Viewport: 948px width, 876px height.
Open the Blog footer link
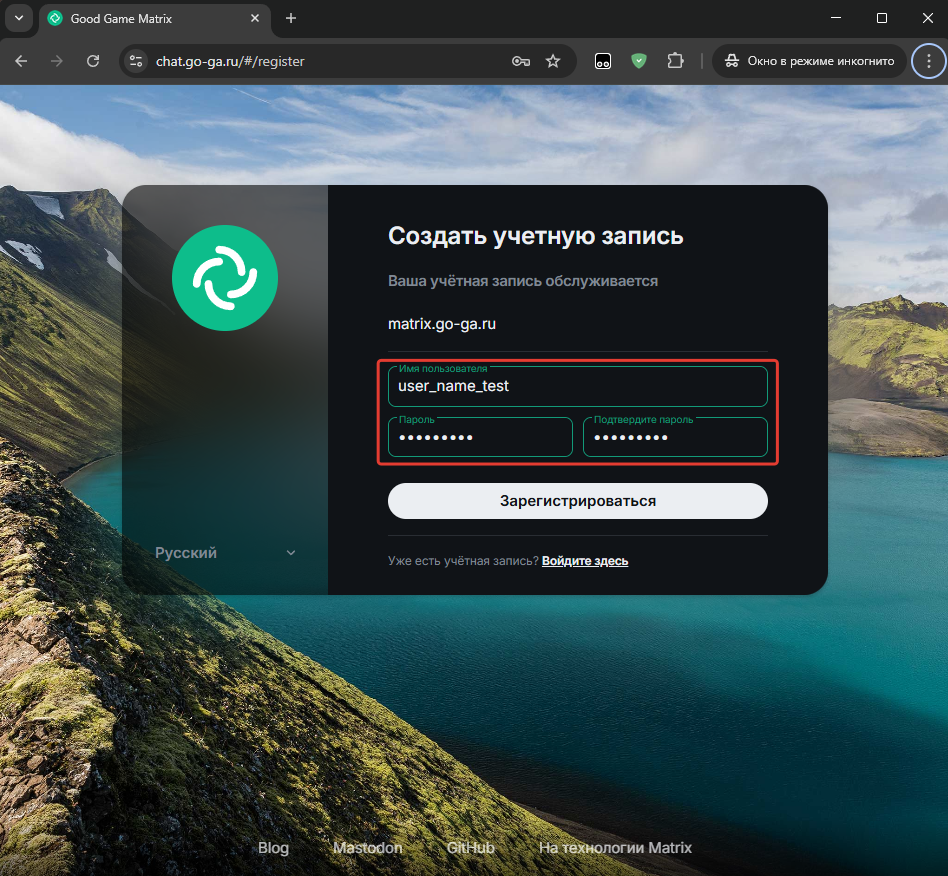tap(273, 848)
